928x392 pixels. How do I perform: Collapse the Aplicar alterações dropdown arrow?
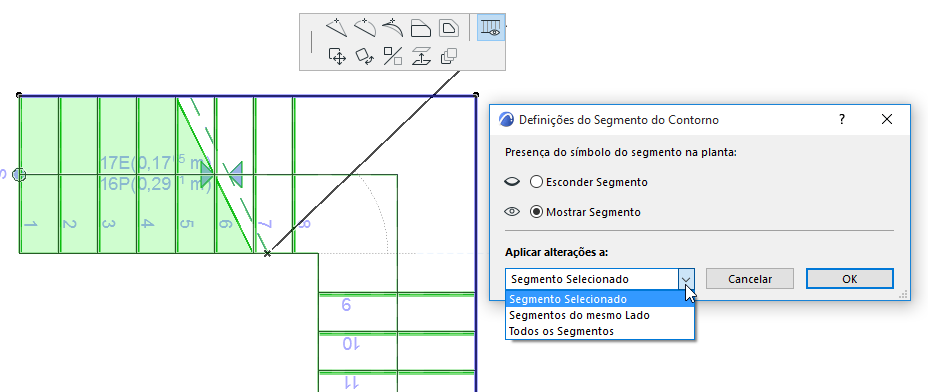tap(686, 279)
